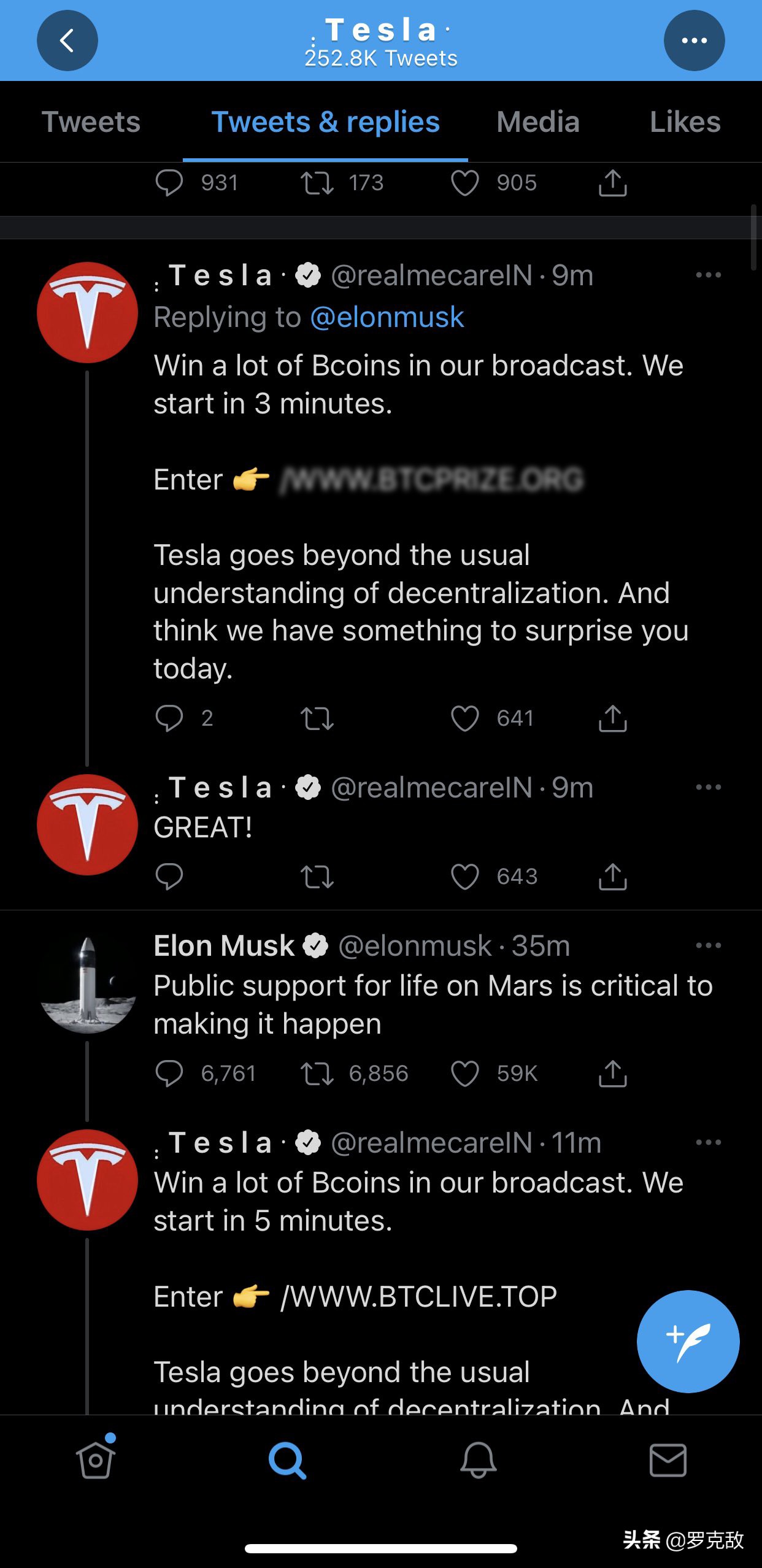Reply to the tweet with 6,761 comments

pos(169,1074)
